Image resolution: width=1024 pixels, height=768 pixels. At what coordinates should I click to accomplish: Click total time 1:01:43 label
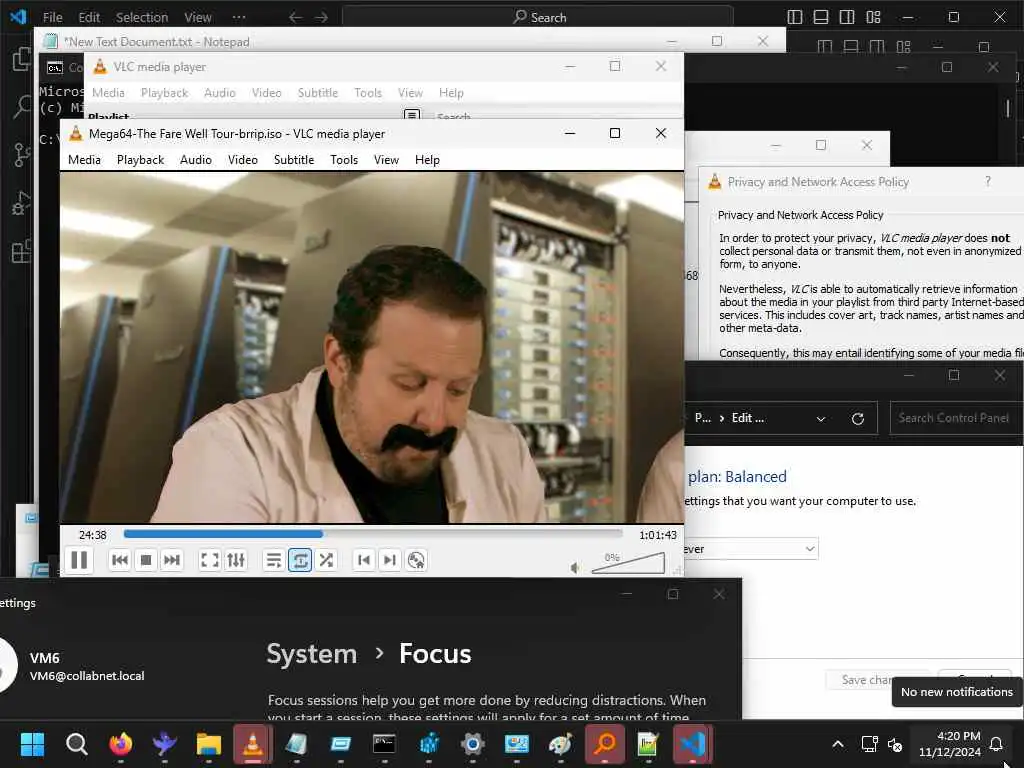658,535
